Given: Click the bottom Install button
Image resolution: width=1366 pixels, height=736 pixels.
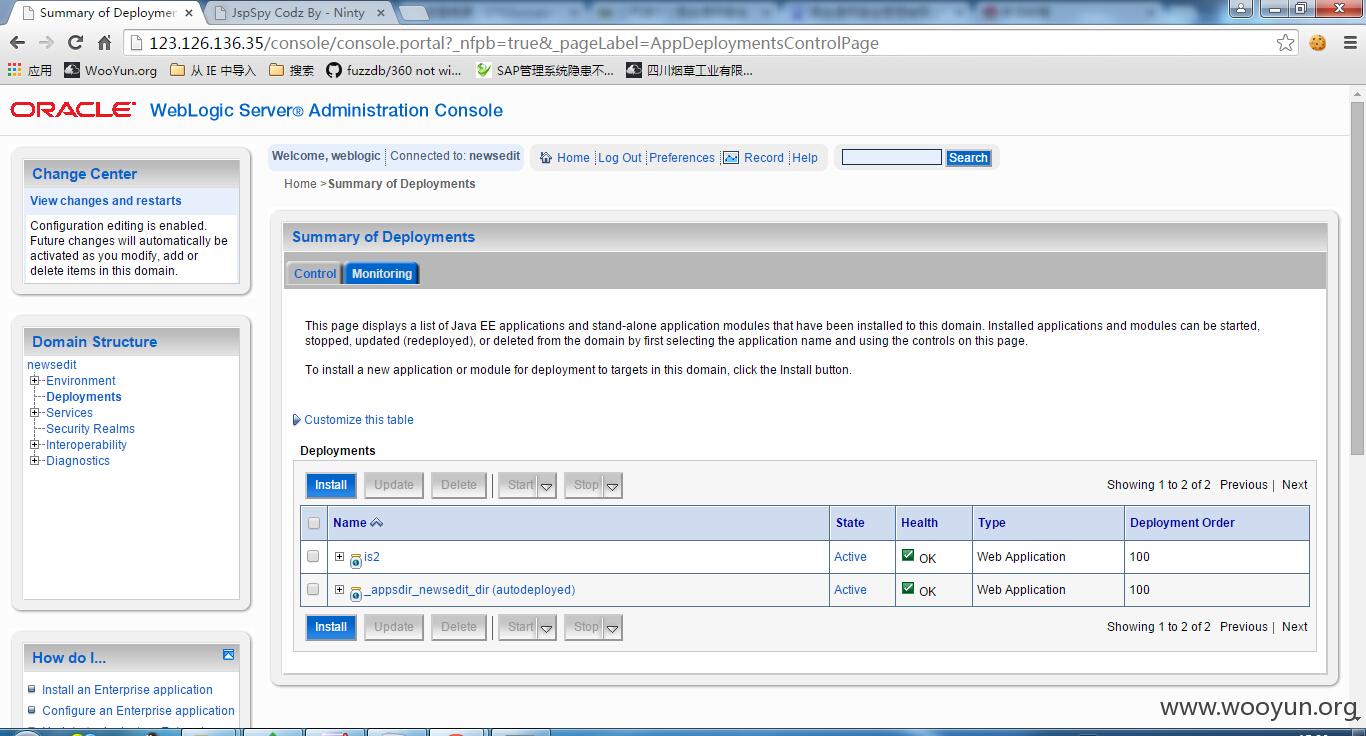Looking at the screenshot, I should tap(331, 627).
